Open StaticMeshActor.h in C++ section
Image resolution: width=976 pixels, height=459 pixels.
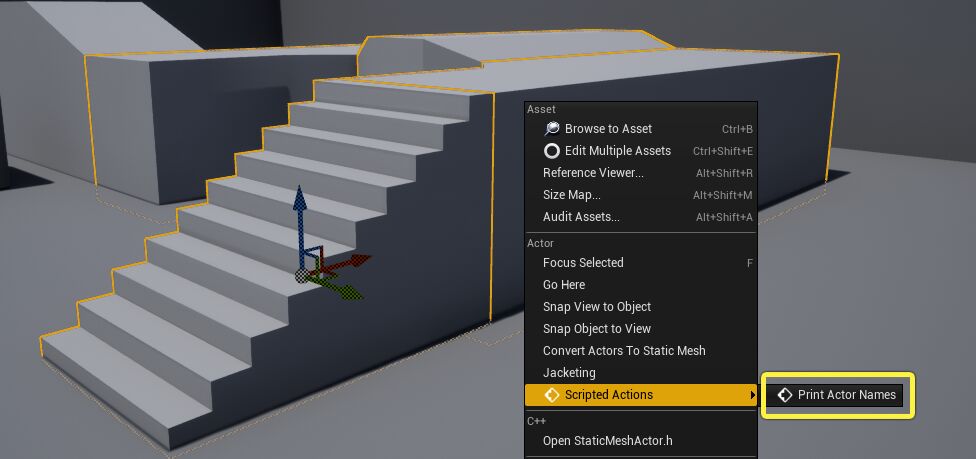[640, 441]
